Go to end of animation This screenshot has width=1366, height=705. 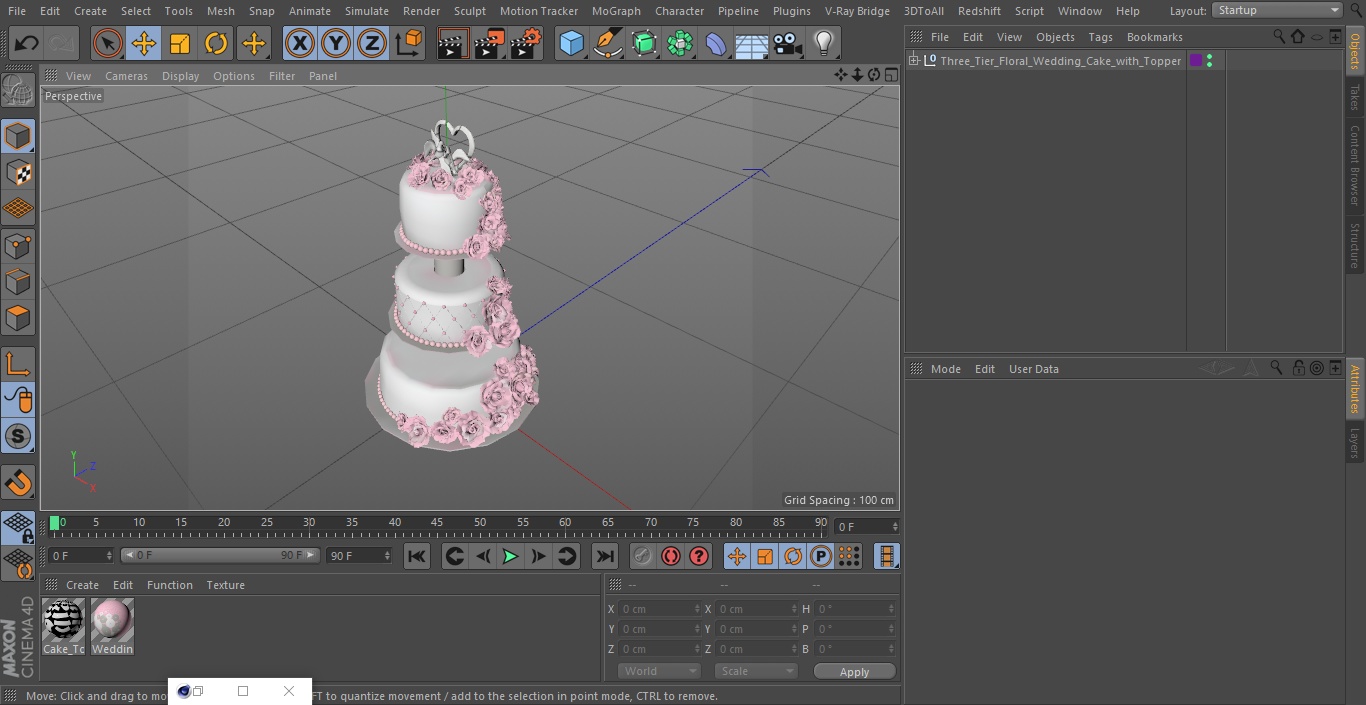click(x=605, y=556)
